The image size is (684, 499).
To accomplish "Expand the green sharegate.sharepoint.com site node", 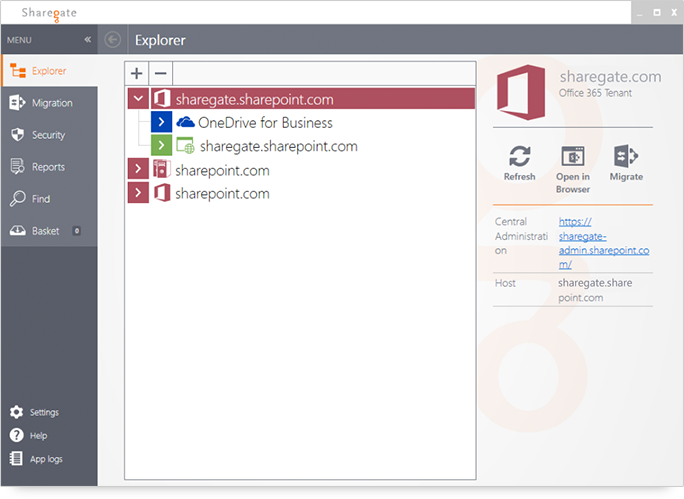I will [161, 146].
